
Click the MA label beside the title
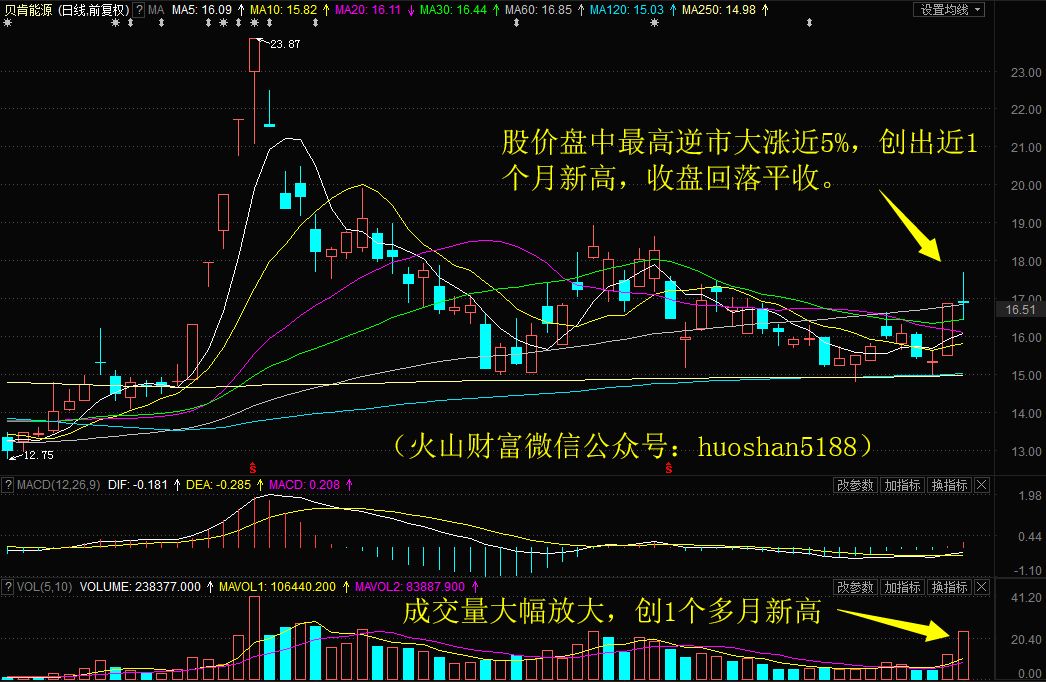[156, 10]
